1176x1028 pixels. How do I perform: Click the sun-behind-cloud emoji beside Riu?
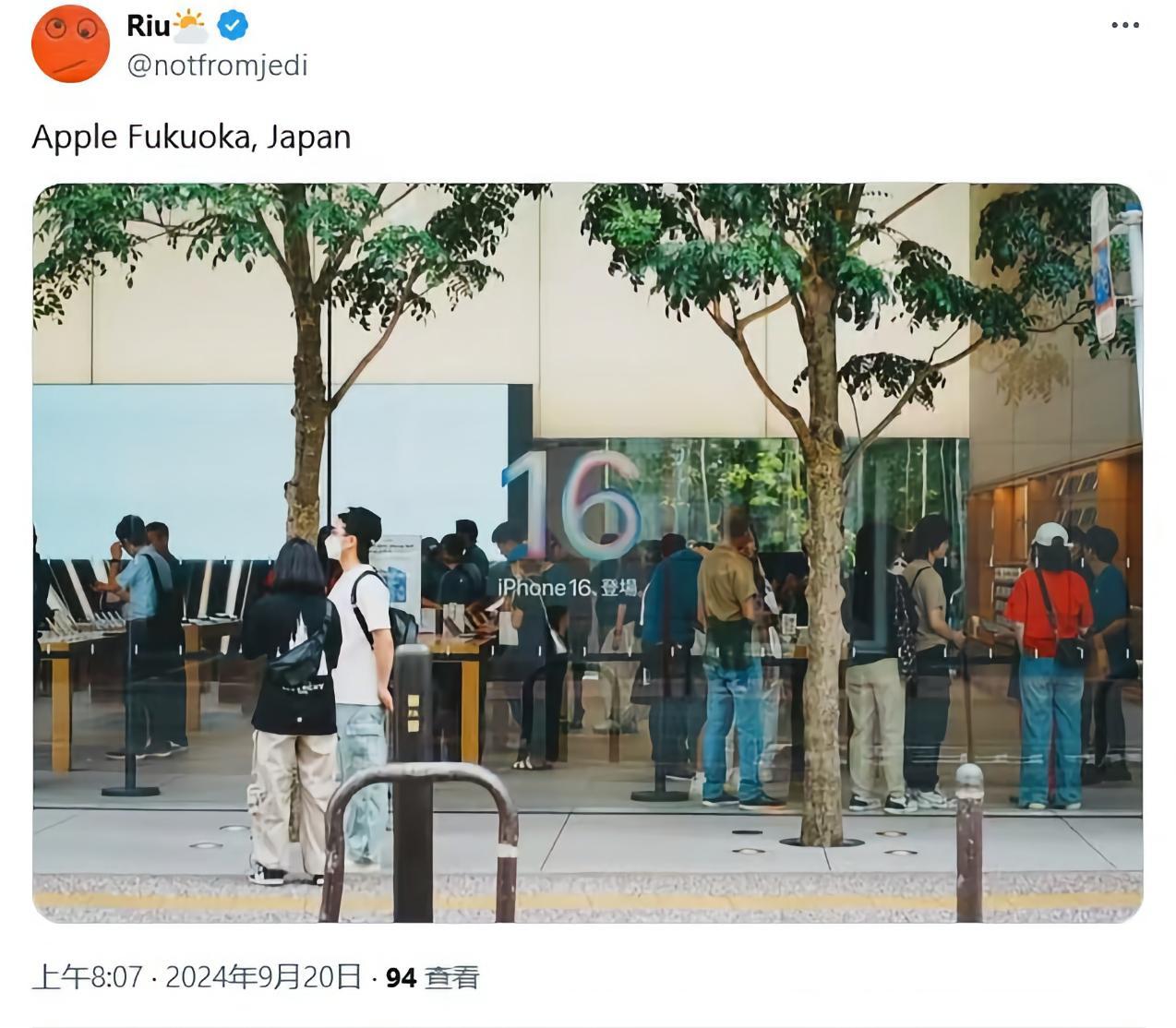point(190,26)
